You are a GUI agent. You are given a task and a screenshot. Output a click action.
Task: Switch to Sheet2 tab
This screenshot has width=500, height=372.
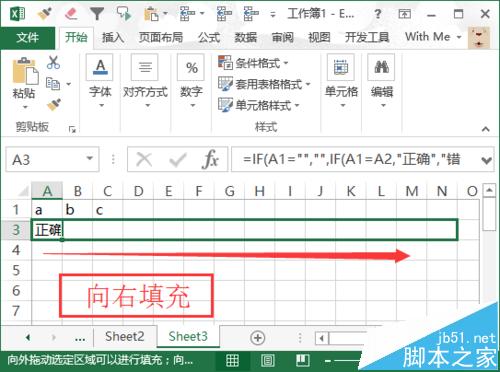pyautogui.click(x=125, y=337)
